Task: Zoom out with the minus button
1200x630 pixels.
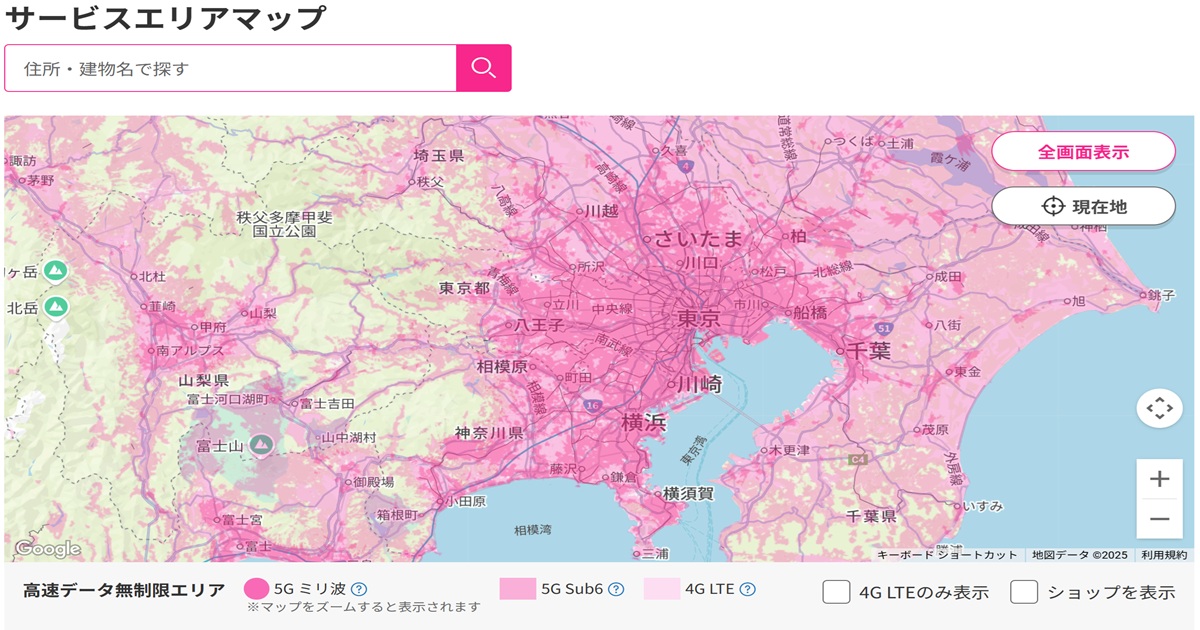Action: (1159, 519)
